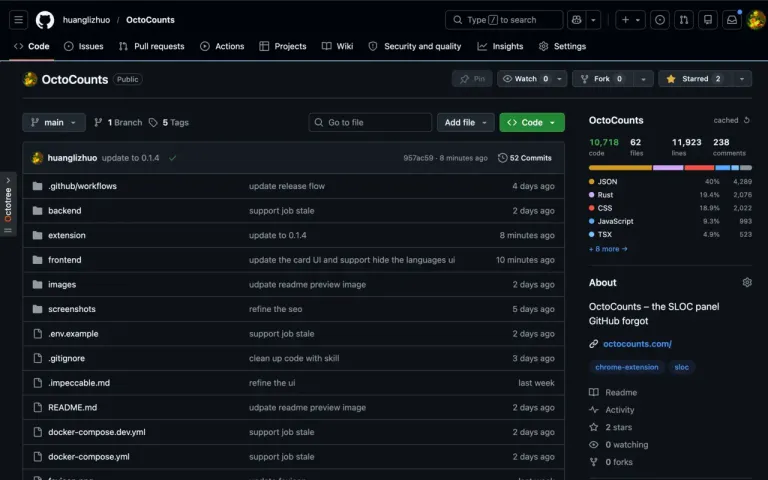768x480 pixels.
Task: Refresh the cached OctoCounts stats icon
Action: pos(746,120)
